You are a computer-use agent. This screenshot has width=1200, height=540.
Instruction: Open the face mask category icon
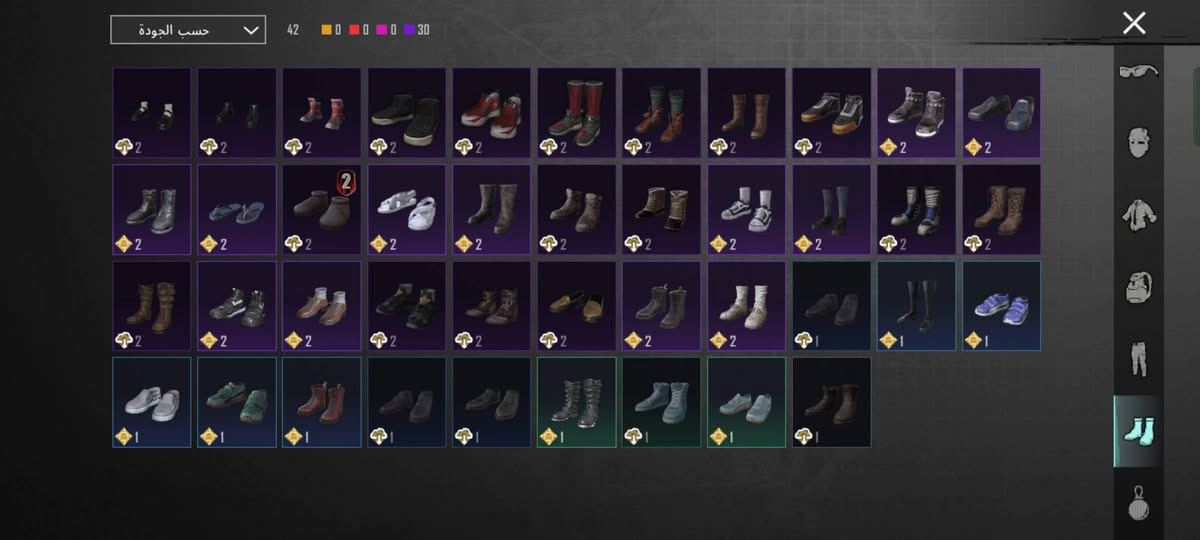(1137, 147)
